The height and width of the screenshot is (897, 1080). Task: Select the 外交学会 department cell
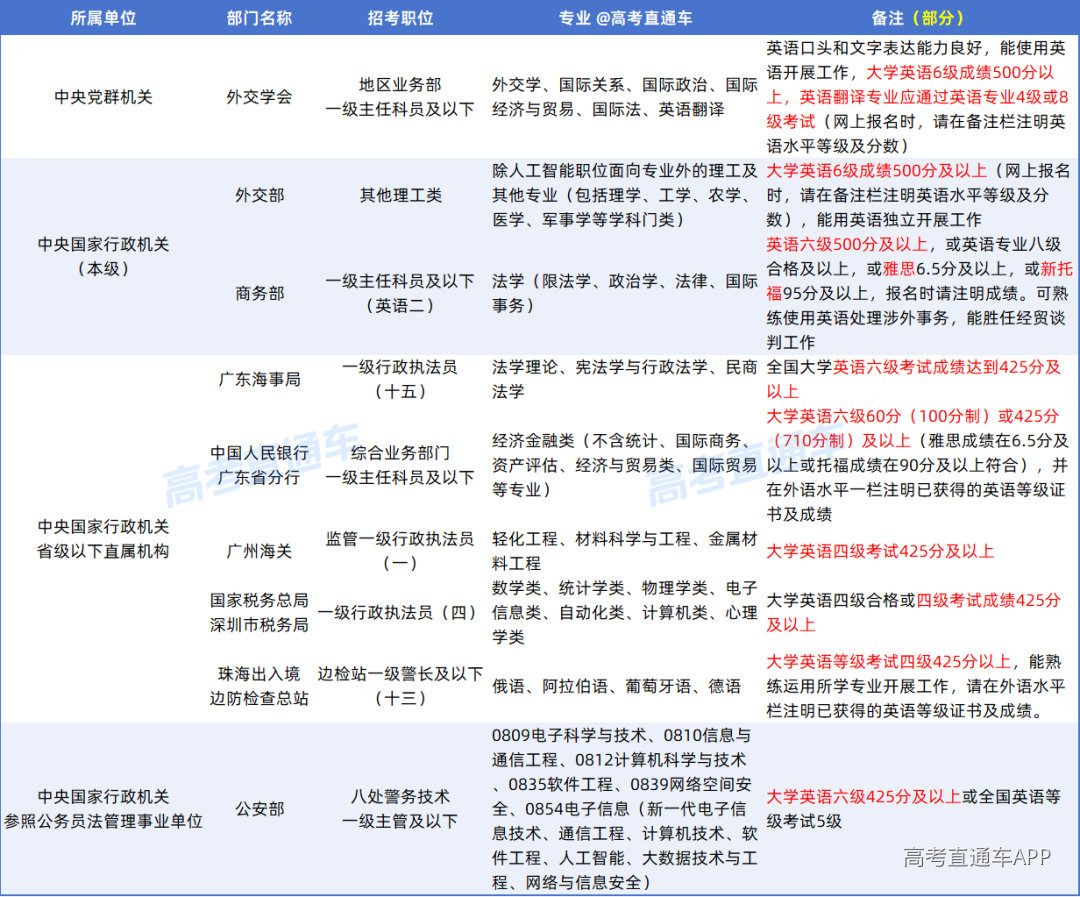click(x=259, y=97)
